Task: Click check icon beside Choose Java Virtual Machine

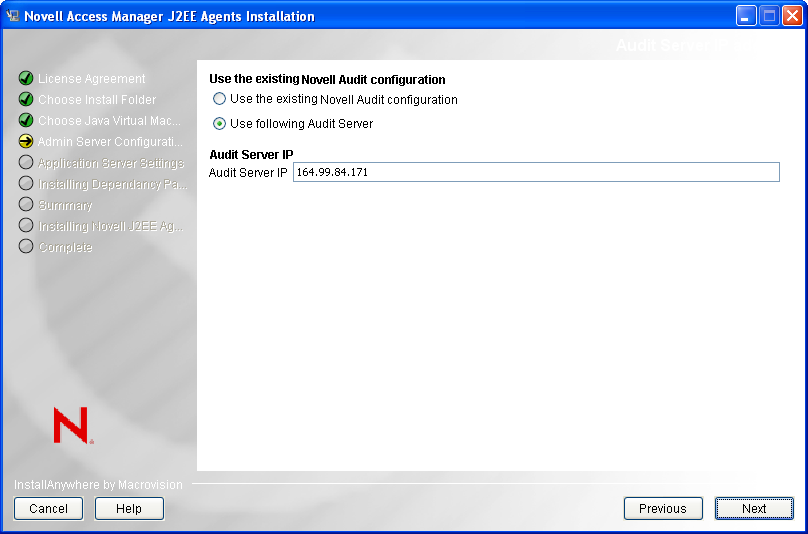Action: (26, 120)
